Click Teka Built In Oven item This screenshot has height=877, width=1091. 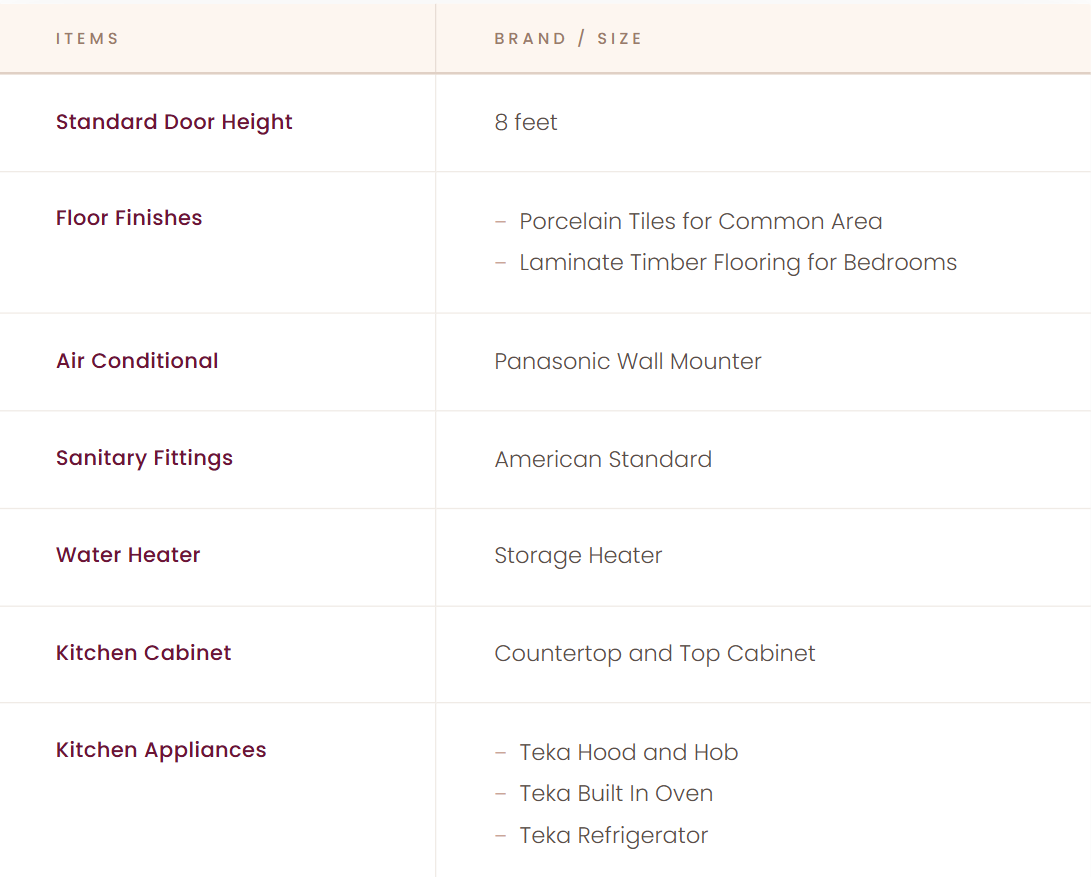[x=616, y=794]
